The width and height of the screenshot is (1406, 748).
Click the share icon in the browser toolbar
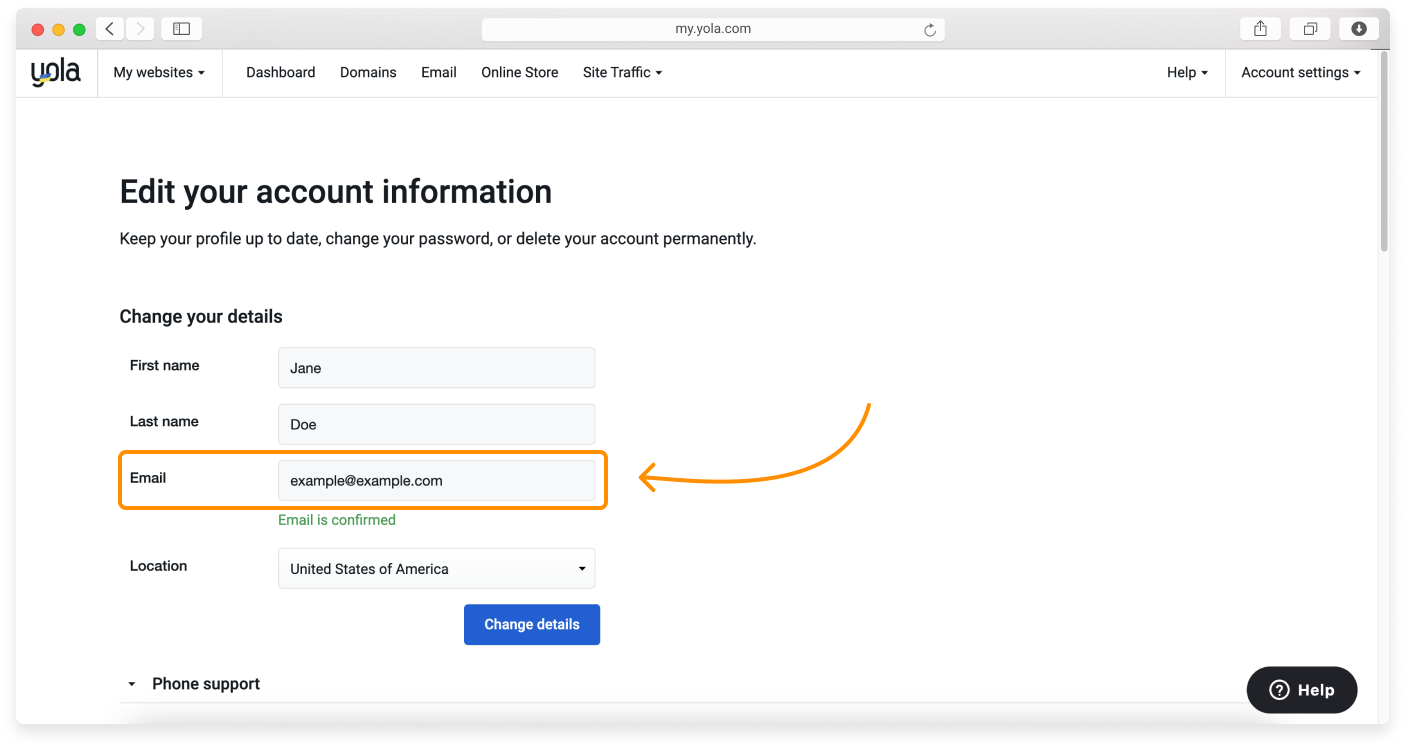click(x=1259, y=28)
